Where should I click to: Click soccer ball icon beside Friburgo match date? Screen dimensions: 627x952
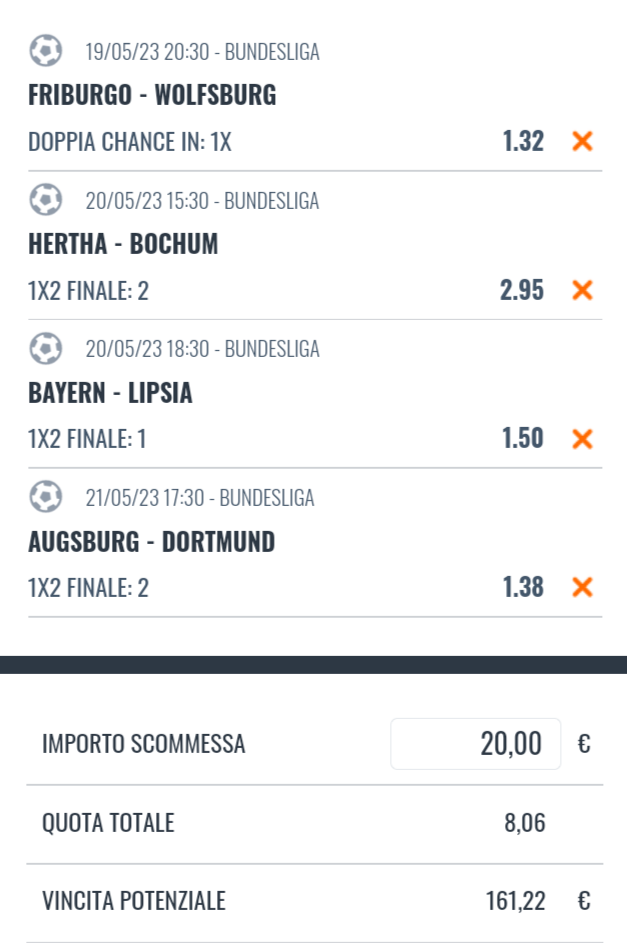click(x=46, y=51)
